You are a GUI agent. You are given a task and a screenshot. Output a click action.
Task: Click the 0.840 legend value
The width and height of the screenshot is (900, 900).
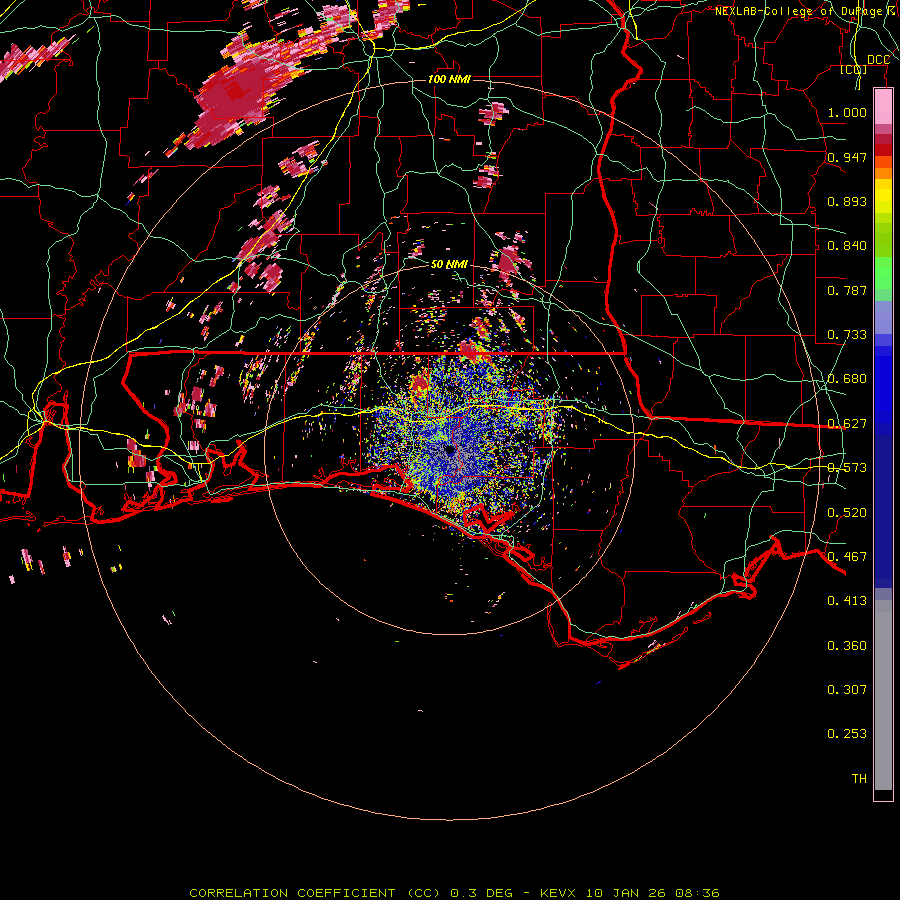[x=847, y=246]
